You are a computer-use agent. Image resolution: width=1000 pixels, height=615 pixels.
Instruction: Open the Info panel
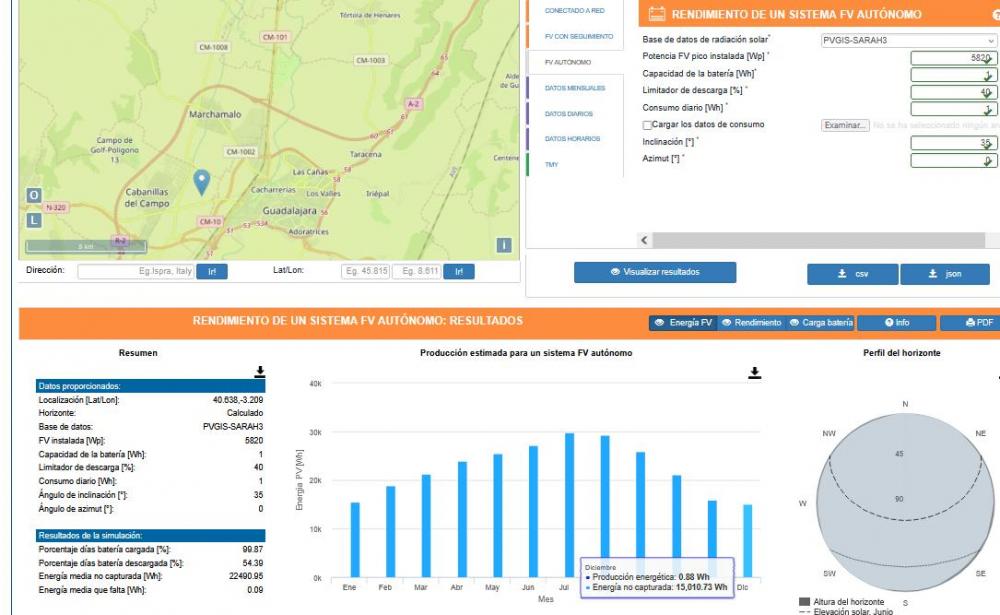click(897, 323)
